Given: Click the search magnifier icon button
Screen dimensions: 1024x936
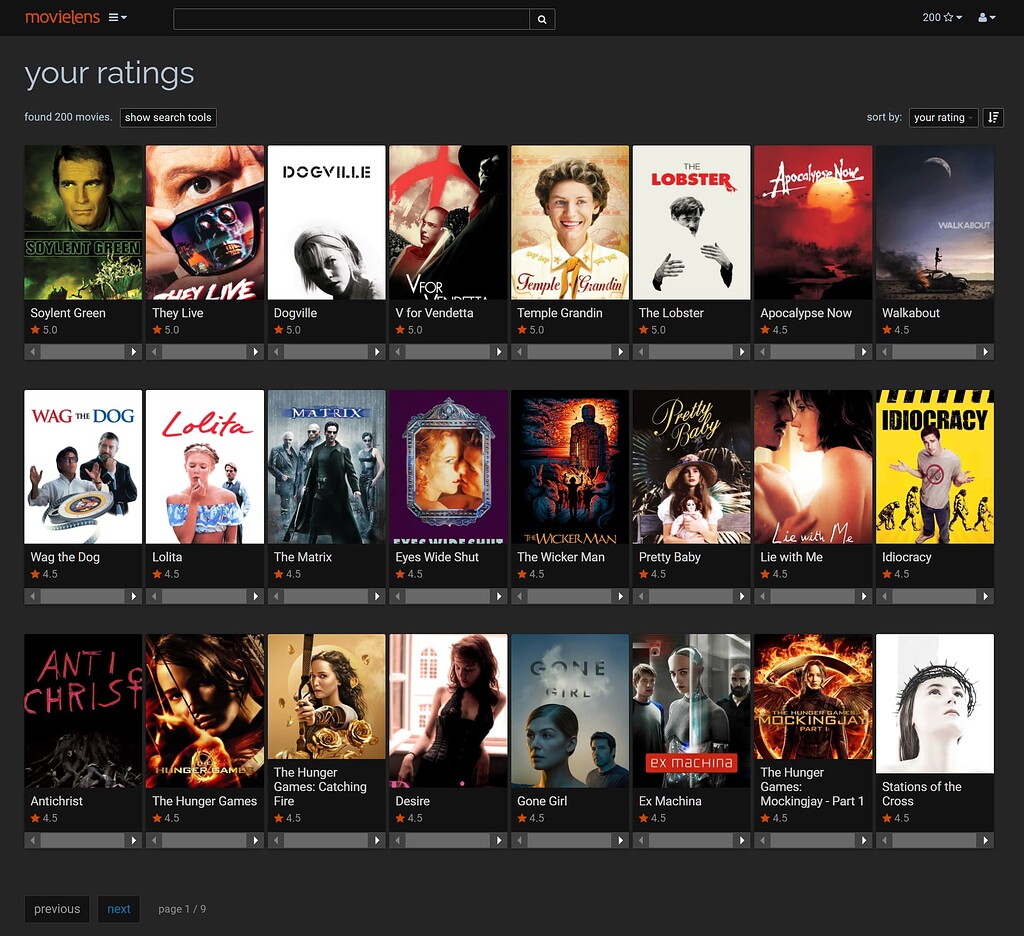Looking at the screenshot, I should pos(542,19).
